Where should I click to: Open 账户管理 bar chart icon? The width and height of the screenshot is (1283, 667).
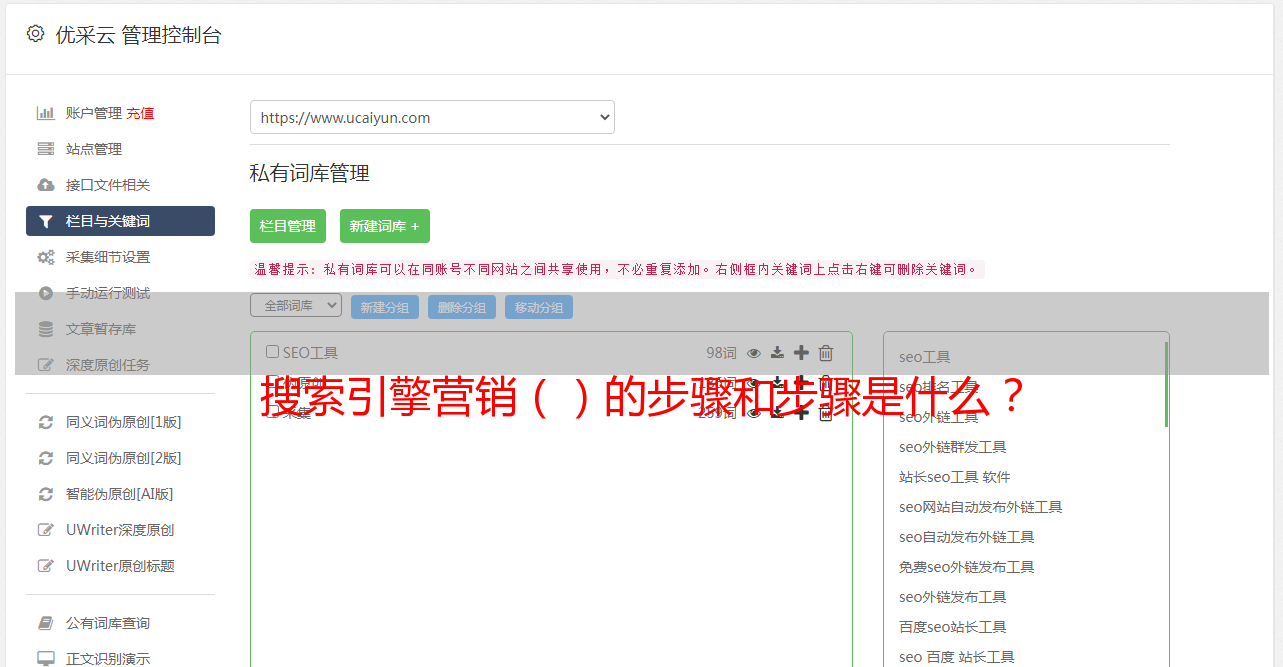point(45,113)
